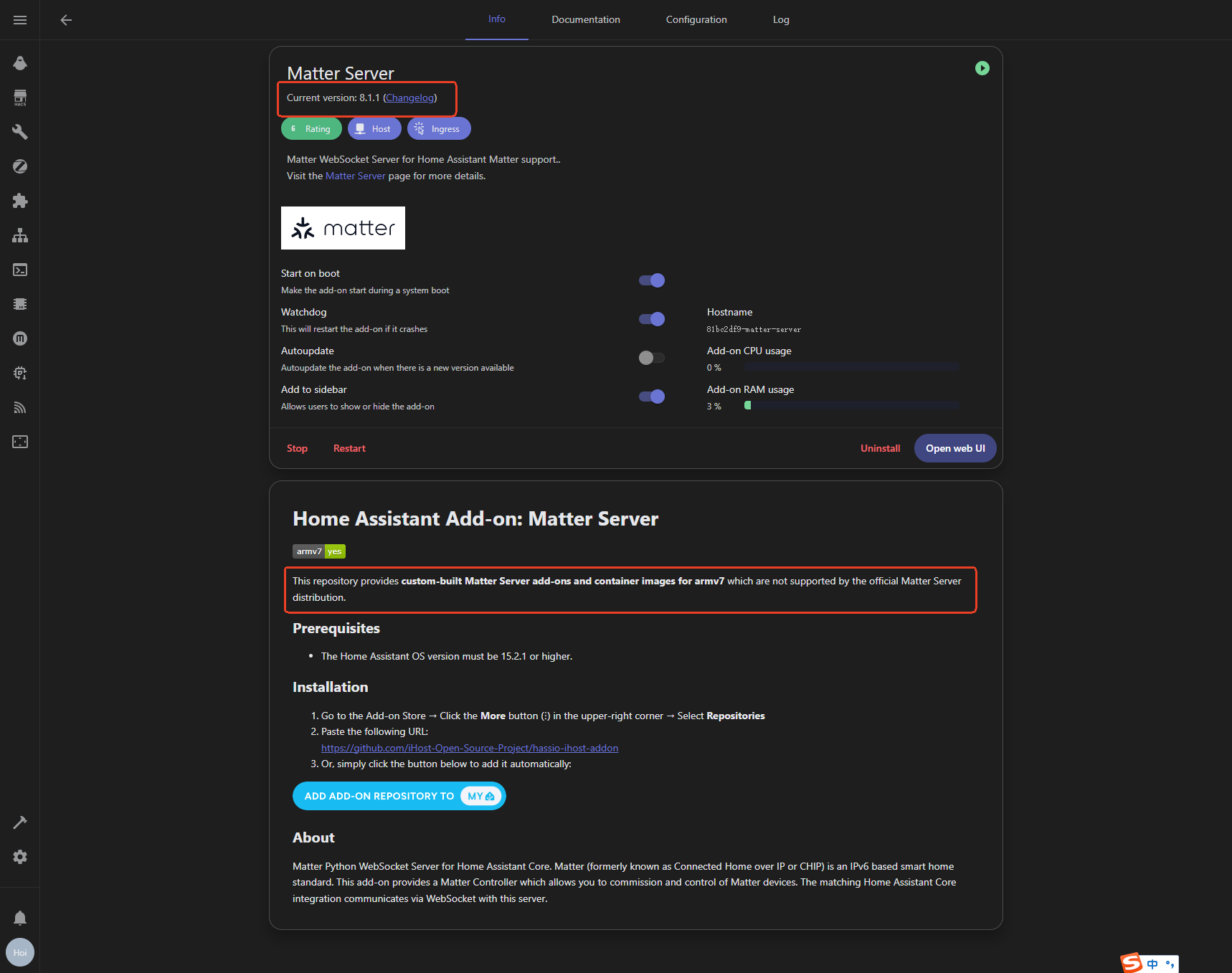This screenshot has height=973, width=1232.
Task: Open the terminal console icon in sidebar
Action: coord(20,270)
